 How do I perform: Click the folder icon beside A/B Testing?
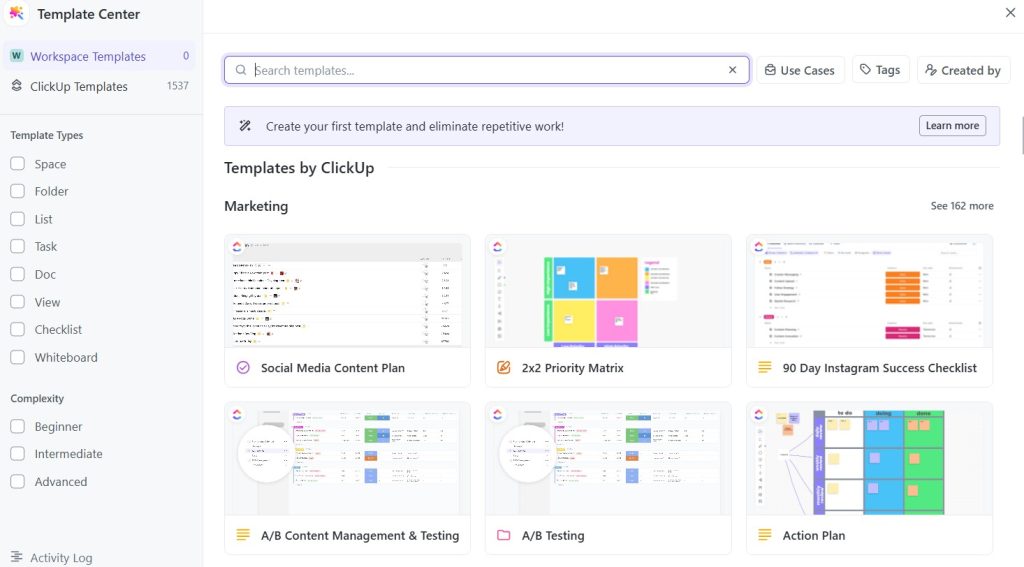504,536
